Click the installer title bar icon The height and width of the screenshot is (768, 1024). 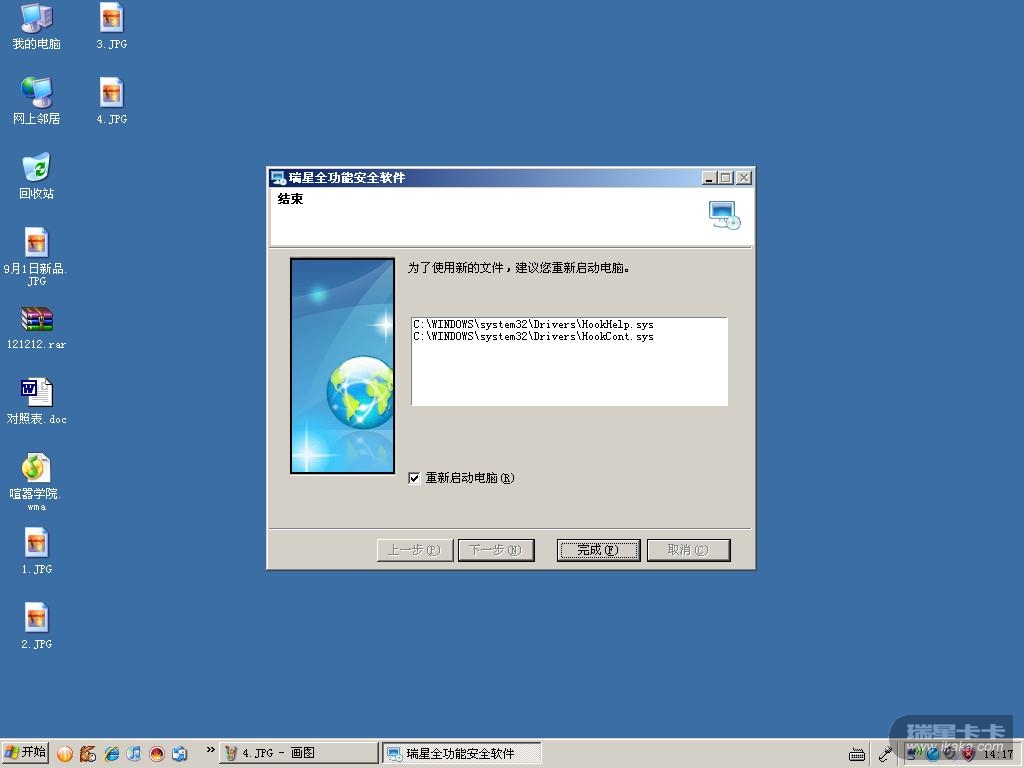point(278,178)
